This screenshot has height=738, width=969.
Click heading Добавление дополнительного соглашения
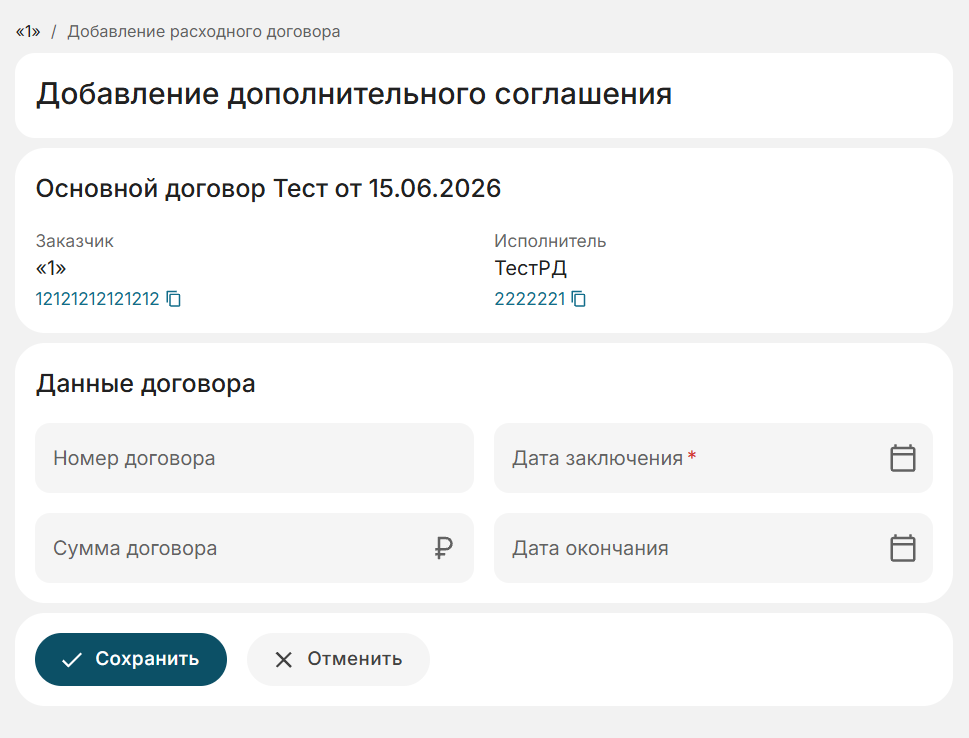point(353,95)
